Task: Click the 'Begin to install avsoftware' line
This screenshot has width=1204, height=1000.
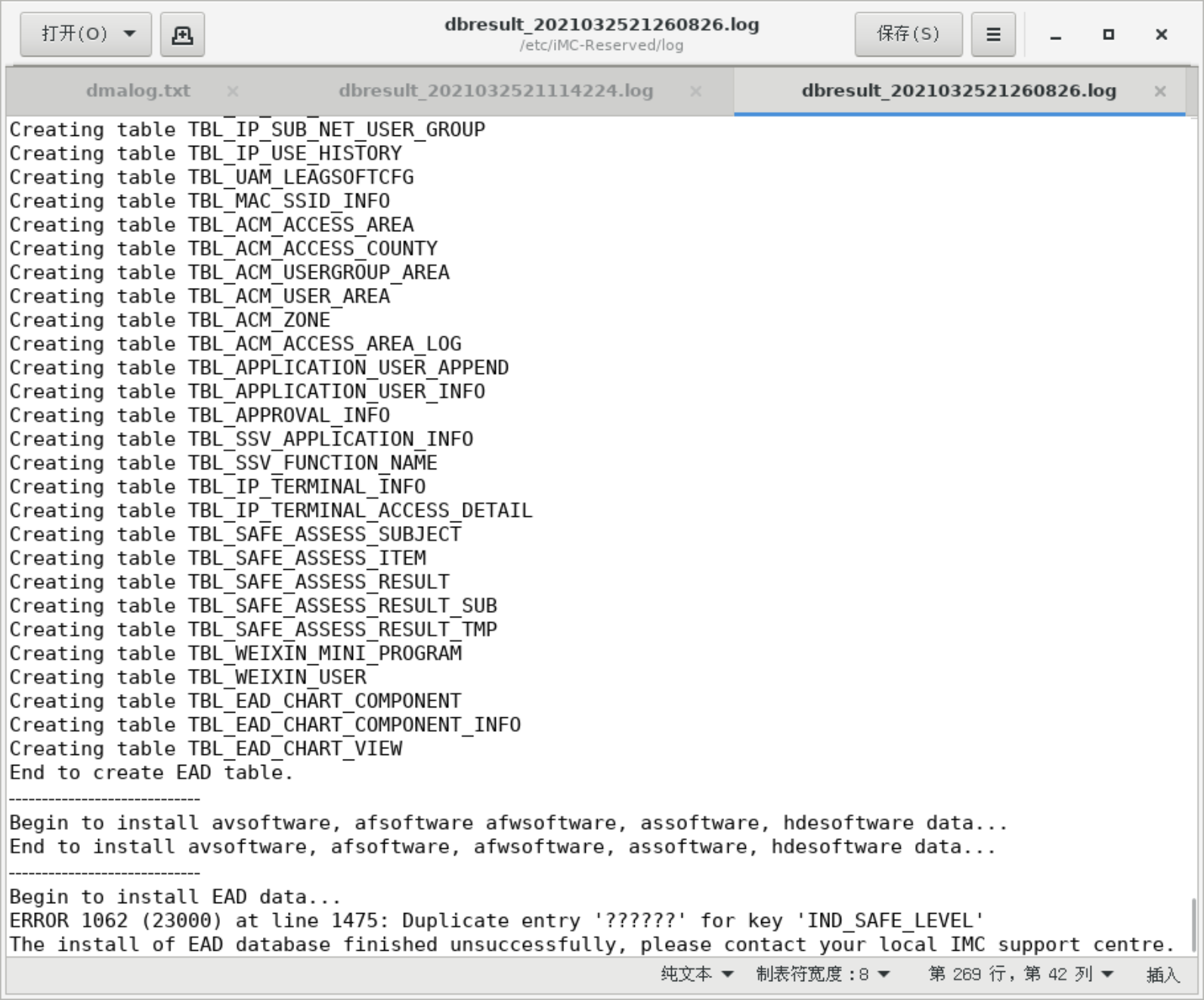Action: [509, 823]
